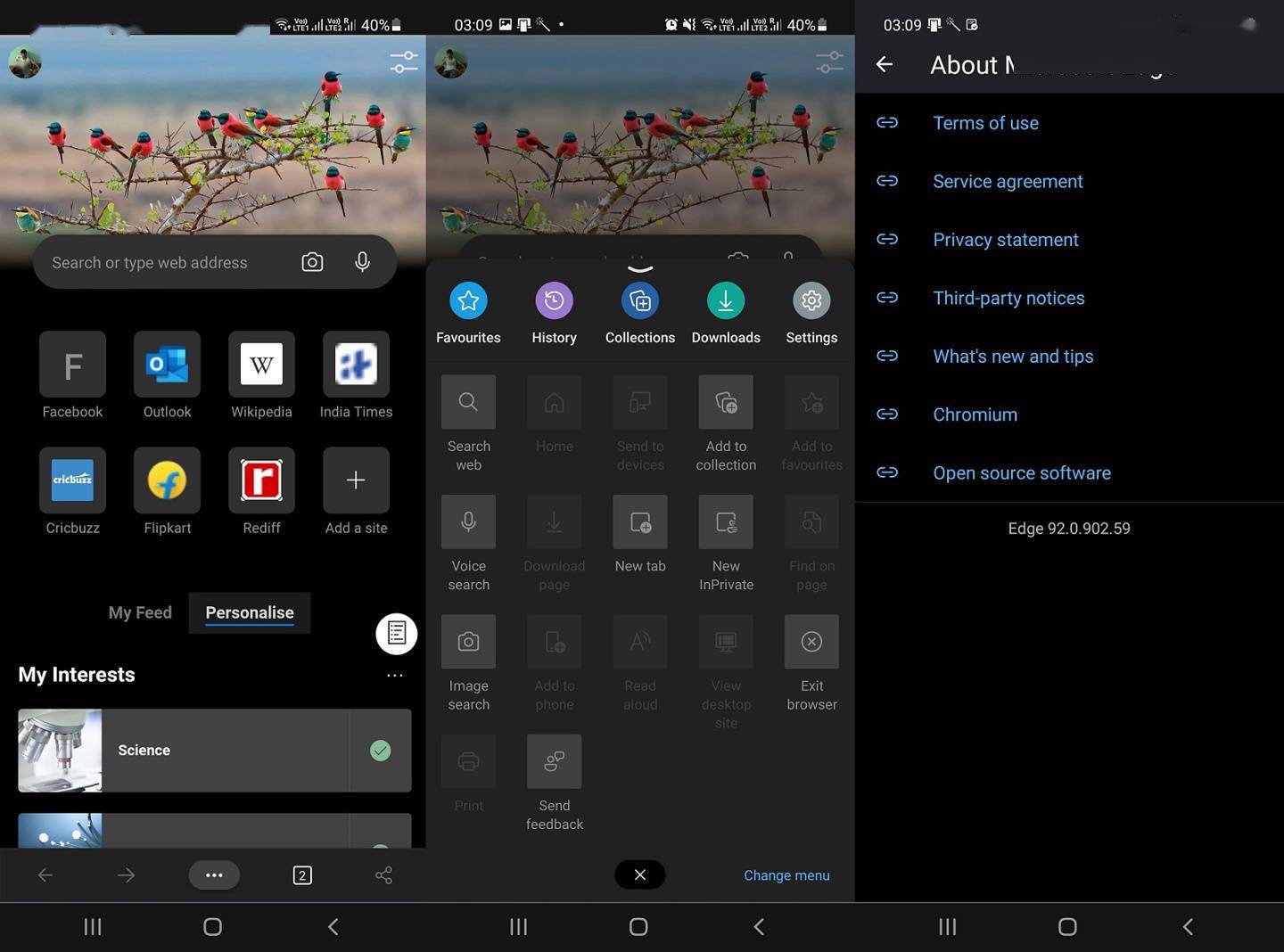Viewport: 1284px width, 952px height.
Task: Open Downloads in the menu panel
Action: tap(726, 301)
